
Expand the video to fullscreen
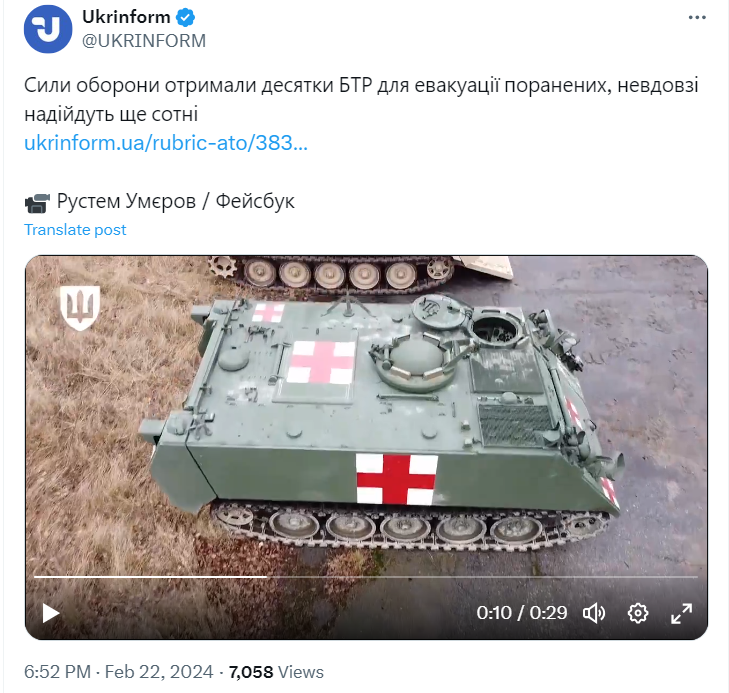point(681,613)
